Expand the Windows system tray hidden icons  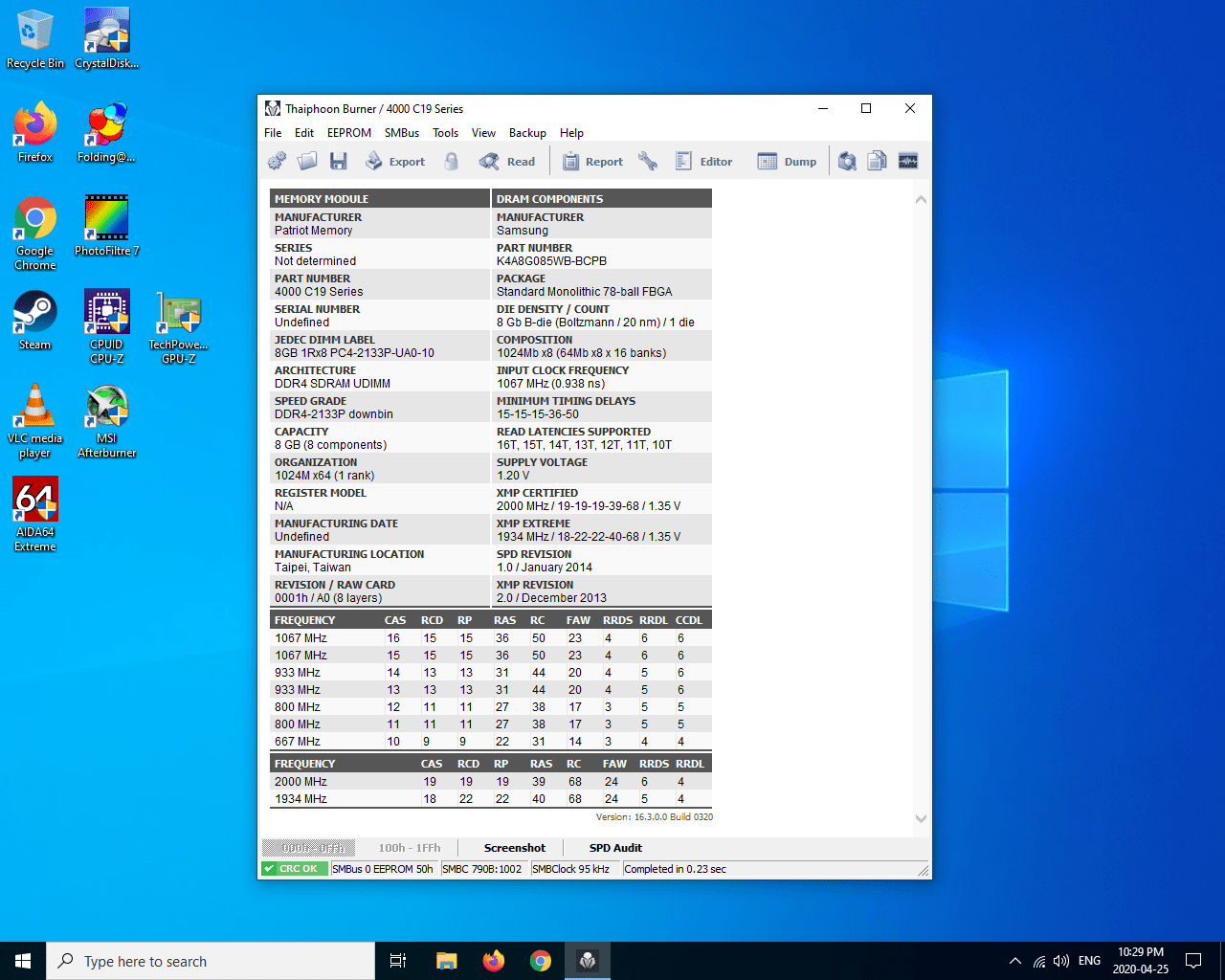(x=1014, y=961)
